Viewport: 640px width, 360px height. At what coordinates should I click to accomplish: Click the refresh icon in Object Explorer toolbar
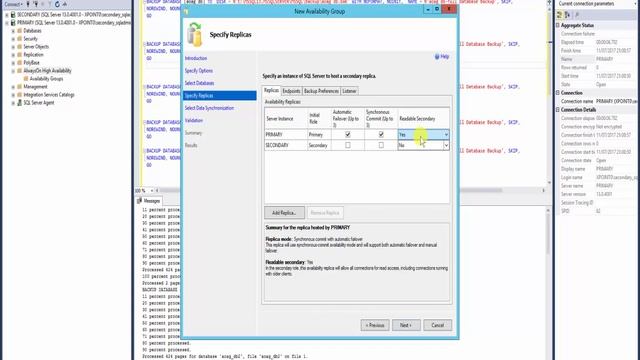pos(57,4)
